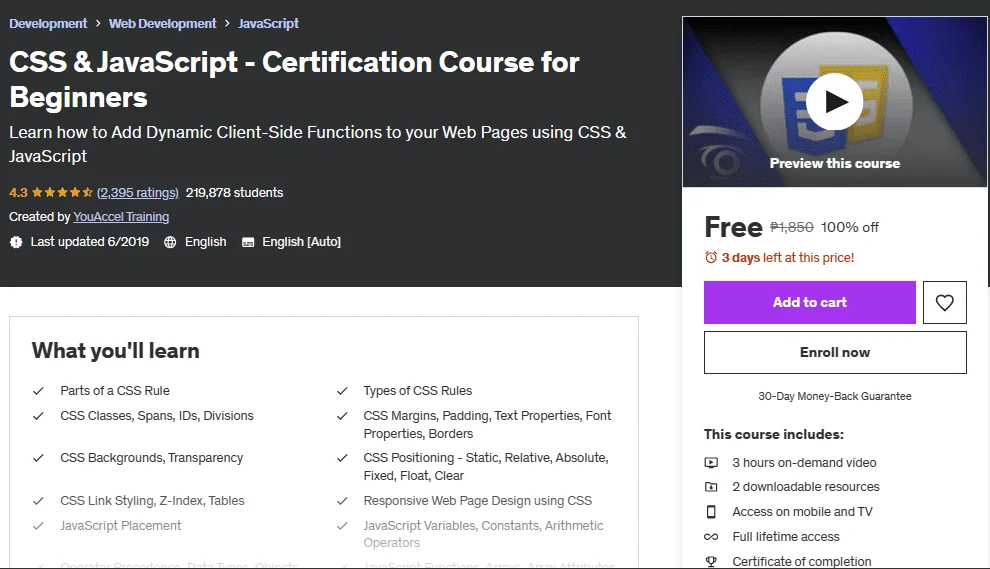
Task: Visit YouAccel Training instructor page
Action: tap(121, 217)
